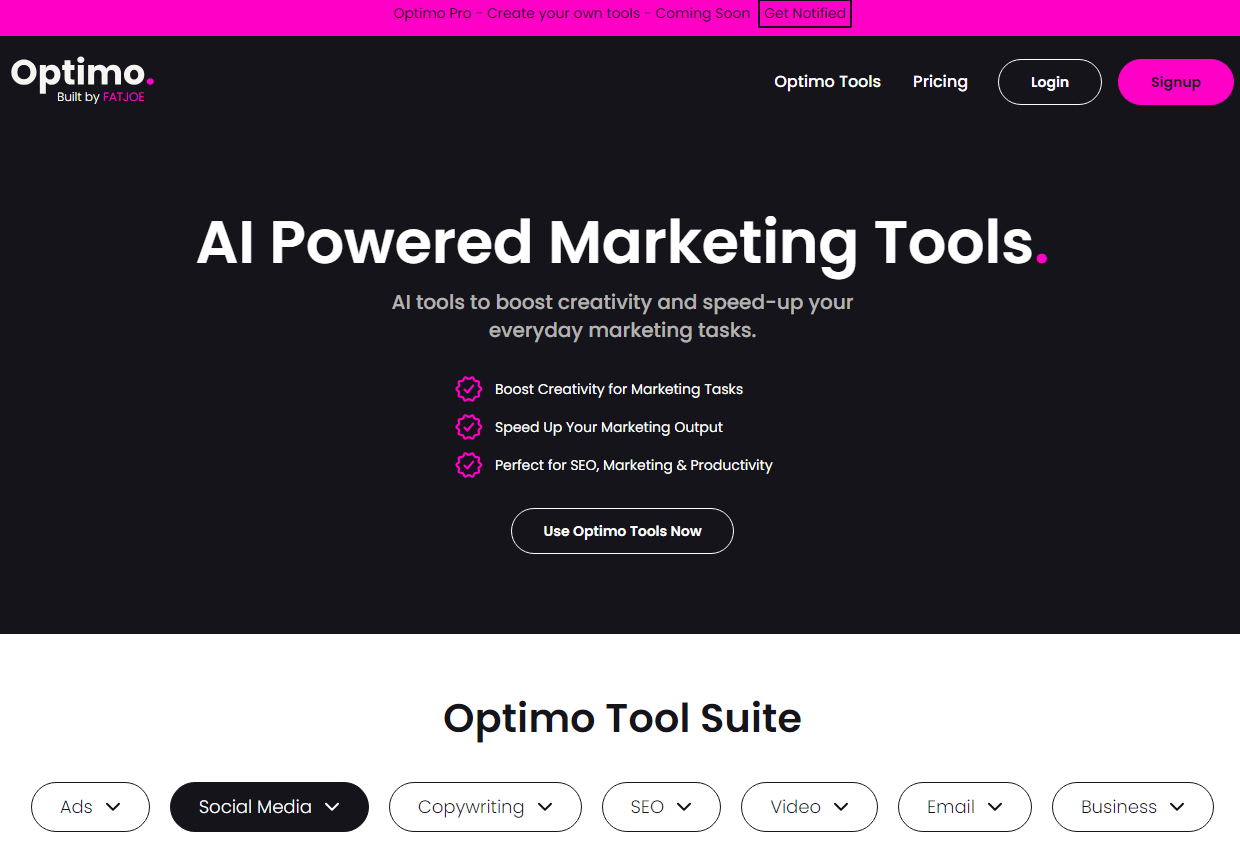1240x845 pixels.
Task: Go to the Pricing page
Action: point(940,82)
